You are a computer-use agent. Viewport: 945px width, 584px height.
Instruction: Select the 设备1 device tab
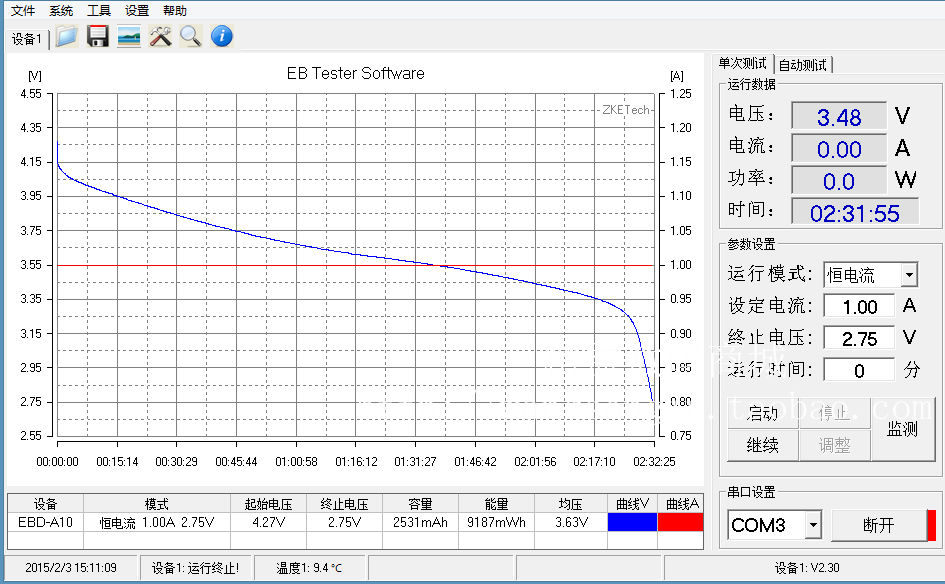pos(27,39)
